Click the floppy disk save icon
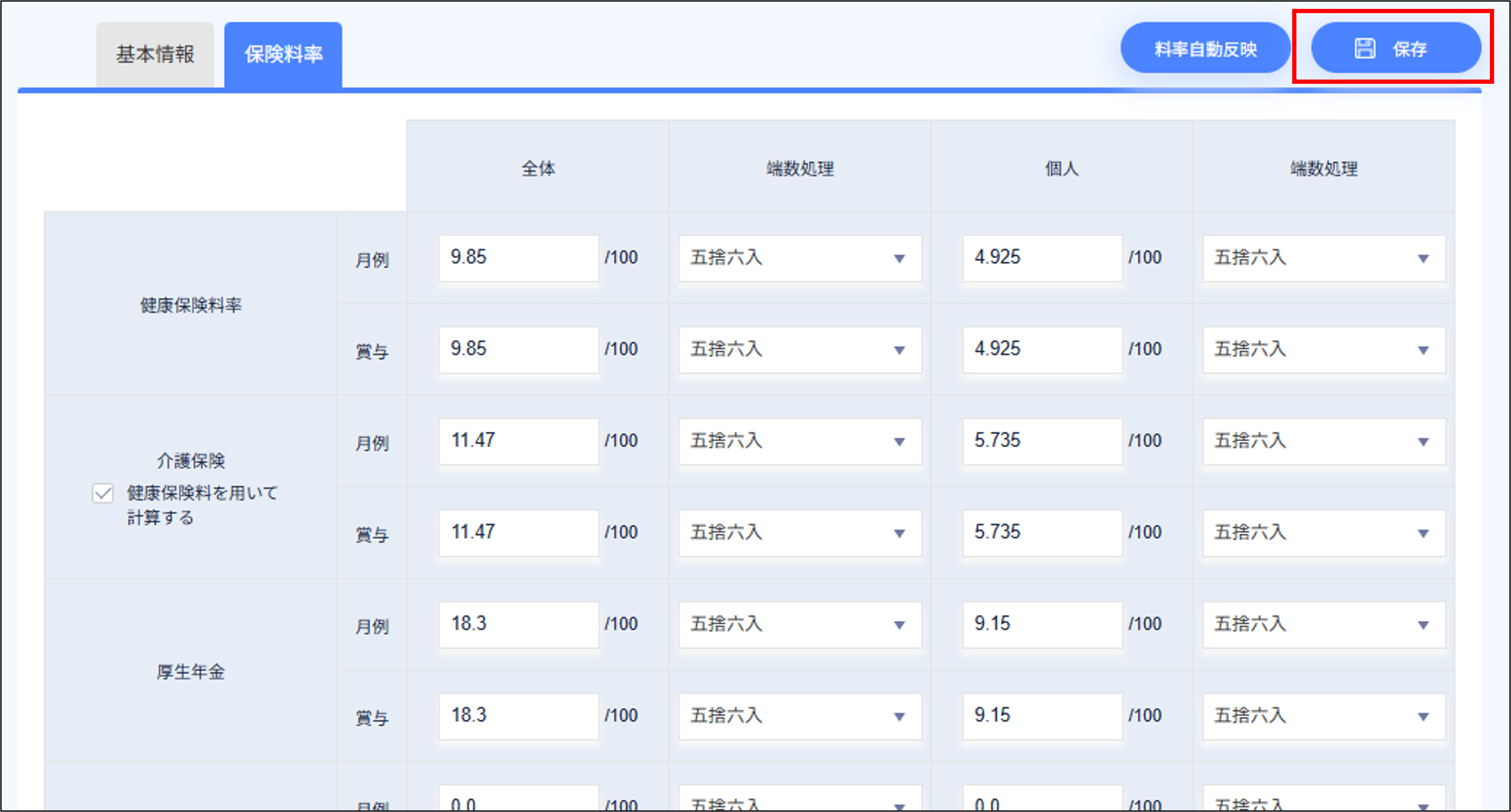Screen dimensions: 1511x812 point(1365,49)
